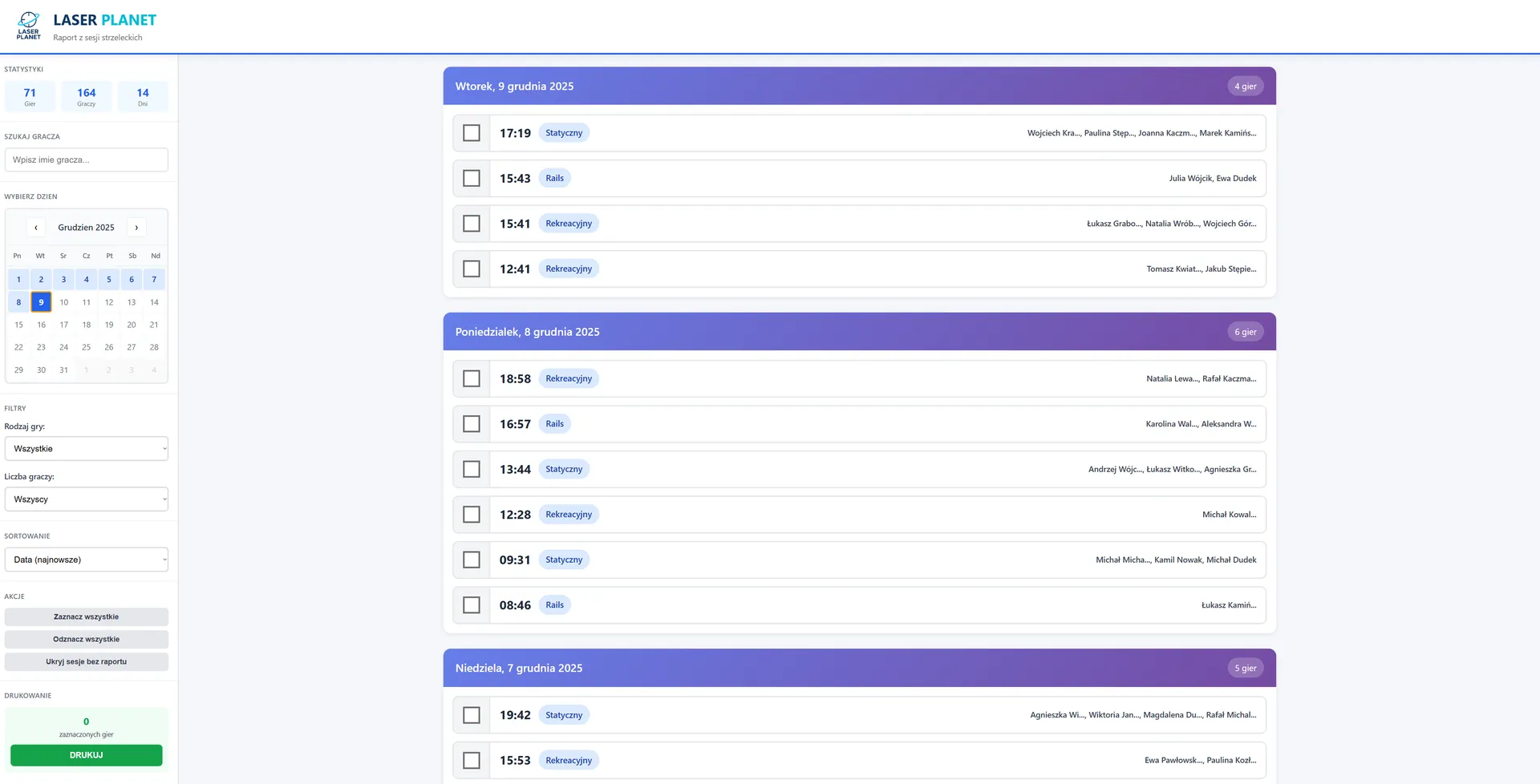
Task: Check the 15:41 Rekreacyjny game box
Action: [x=472, y=224]
